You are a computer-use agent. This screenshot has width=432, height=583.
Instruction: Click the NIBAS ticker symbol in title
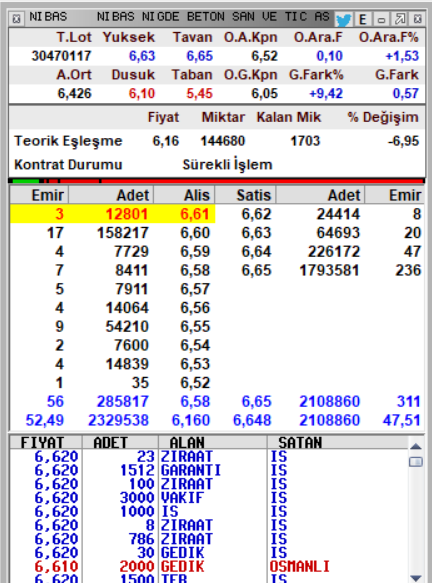48,17
